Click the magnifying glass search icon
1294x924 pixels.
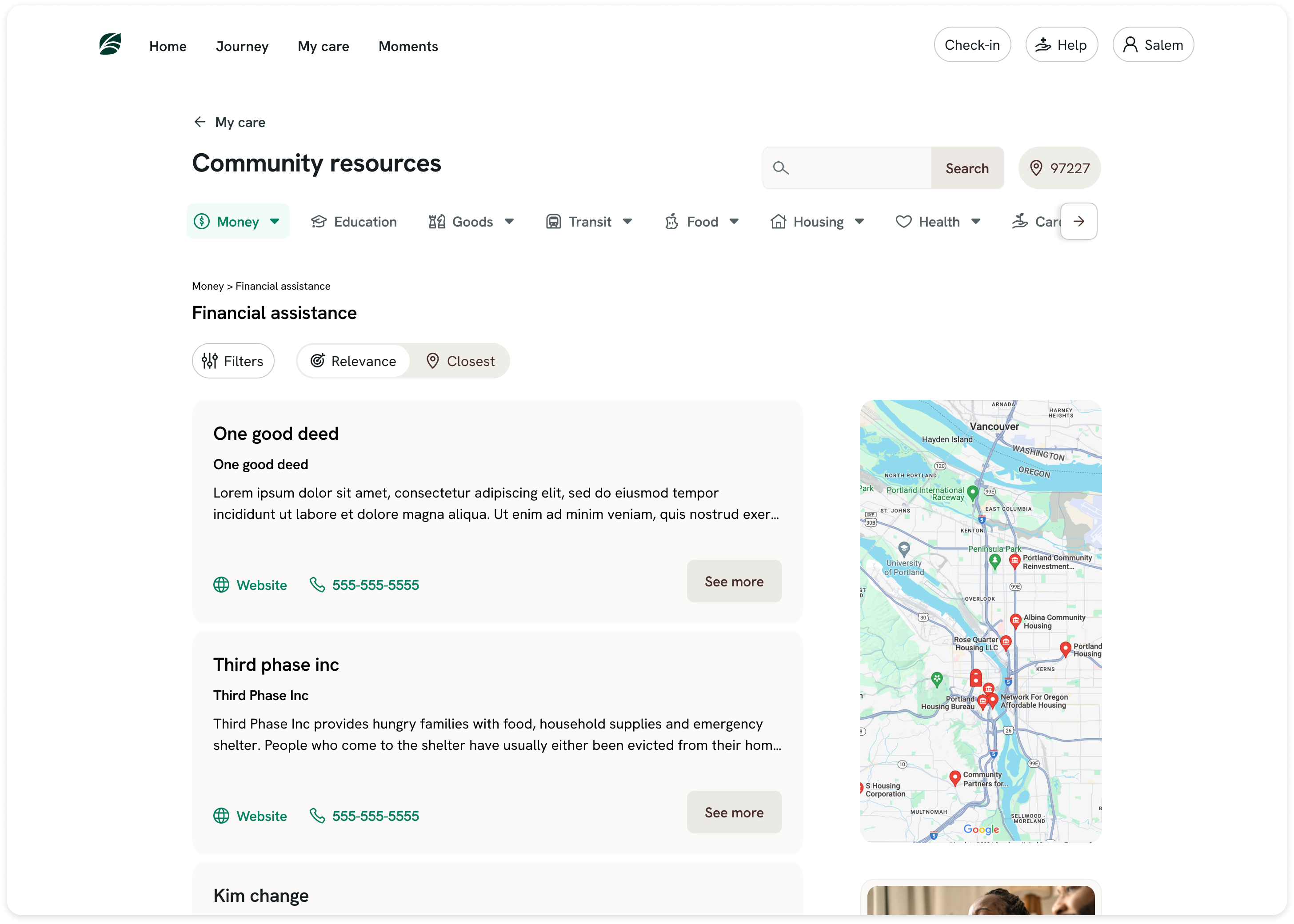pyautogui.click(x=781, y=168)
